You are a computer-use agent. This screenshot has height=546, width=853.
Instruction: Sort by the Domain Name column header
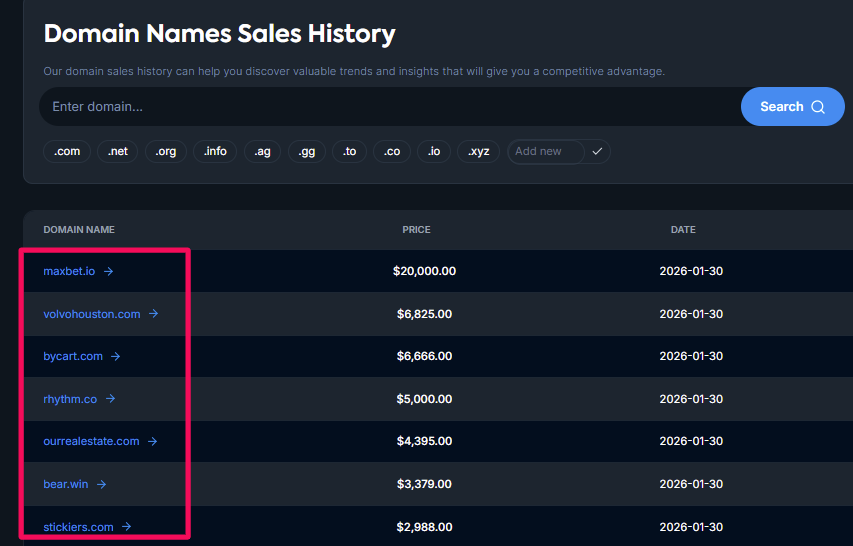tap(79, 230)
